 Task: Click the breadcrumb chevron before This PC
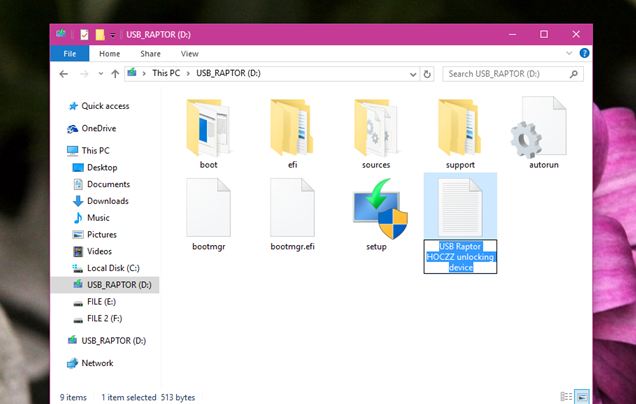144,74
